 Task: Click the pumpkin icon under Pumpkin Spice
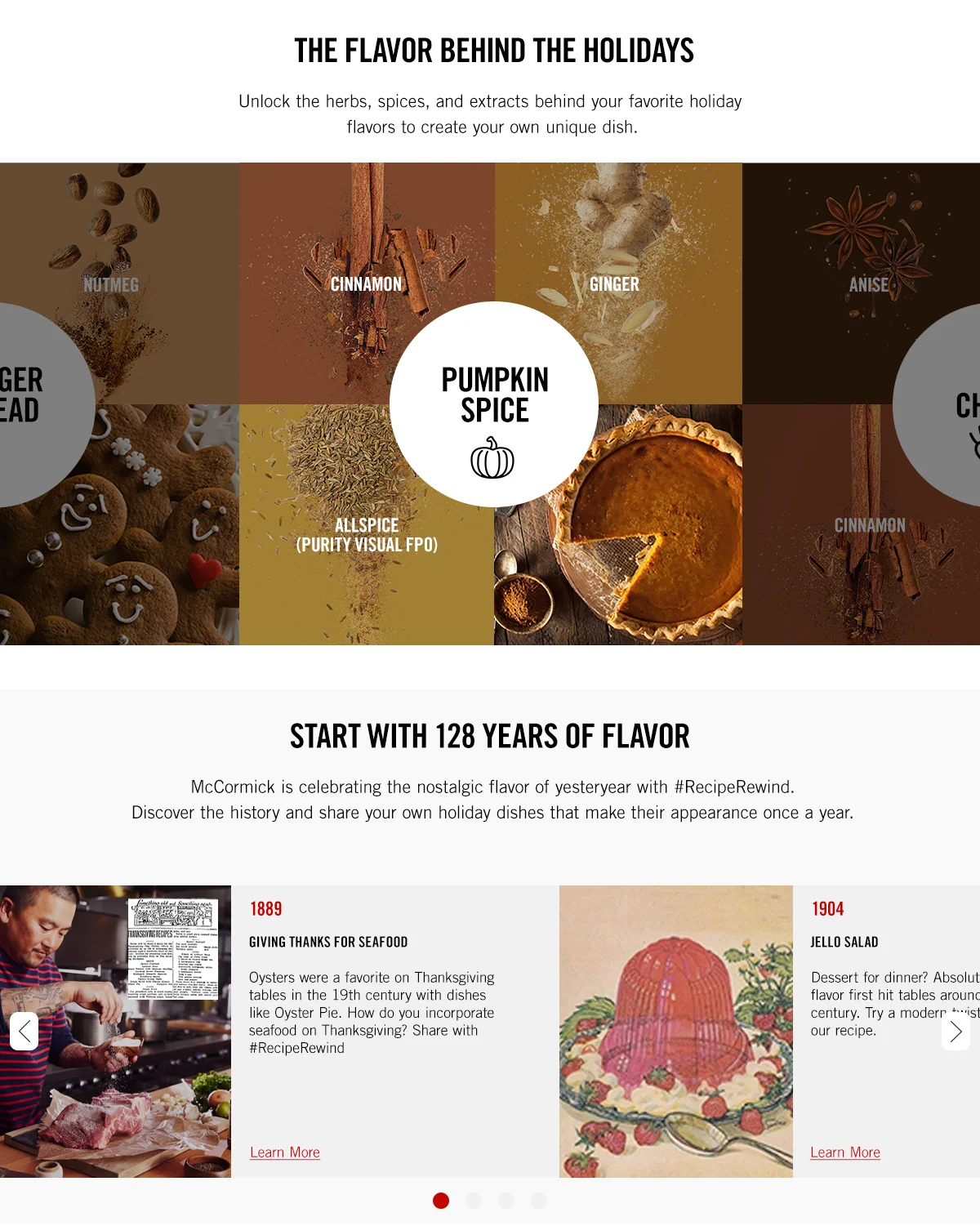pos(492,458)
